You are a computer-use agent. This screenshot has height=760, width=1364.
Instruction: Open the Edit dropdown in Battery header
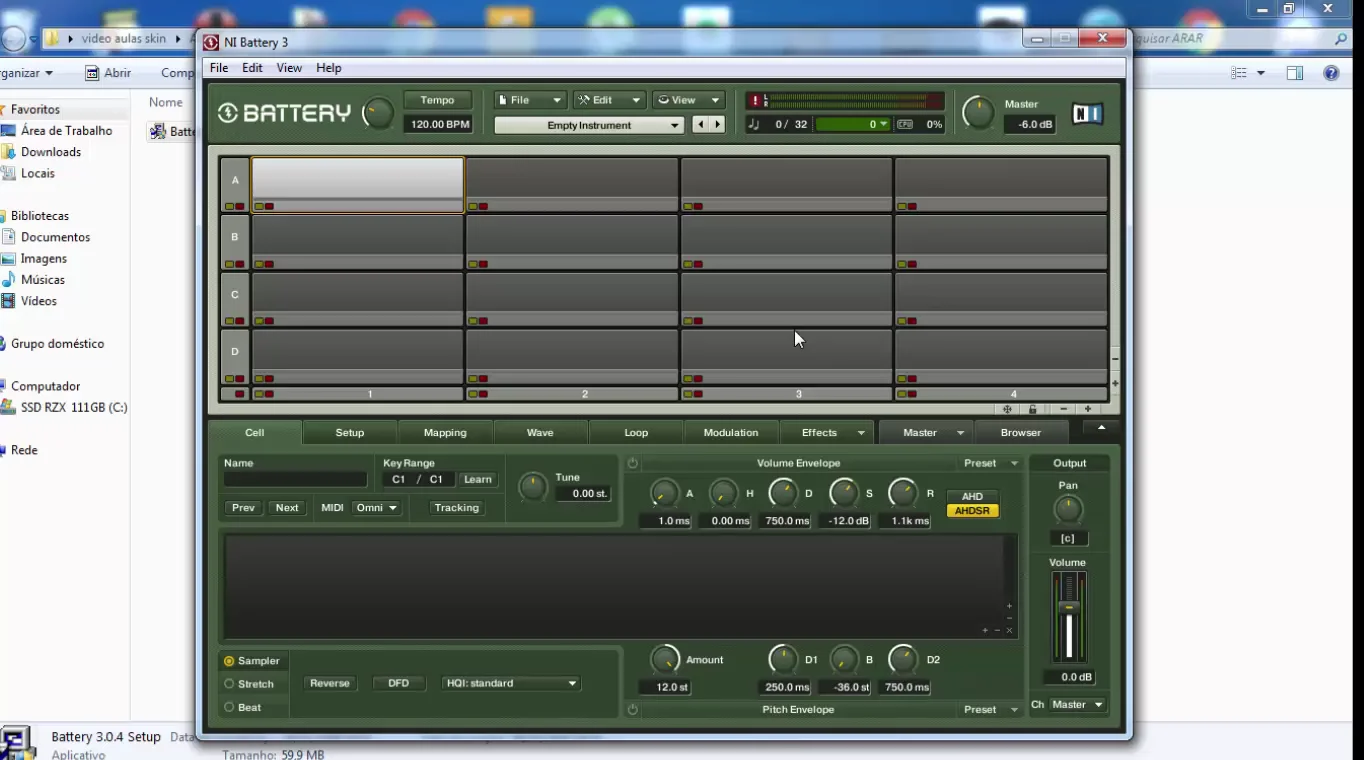point(609,100)
